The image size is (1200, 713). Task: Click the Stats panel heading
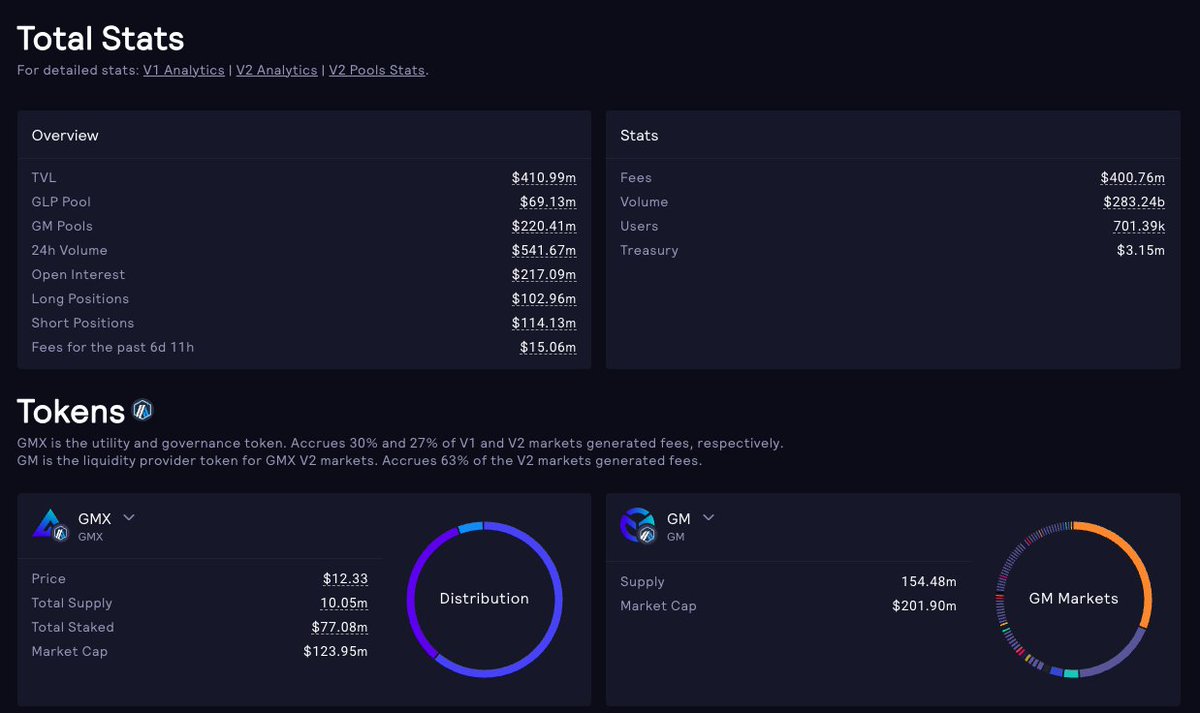(639, 135)
